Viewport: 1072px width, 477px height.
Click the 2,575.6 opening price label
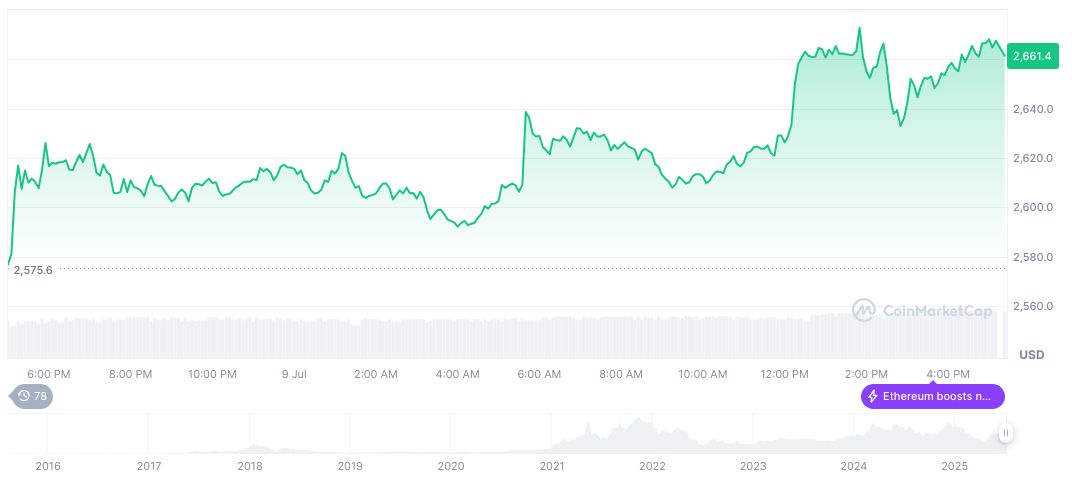33,270
